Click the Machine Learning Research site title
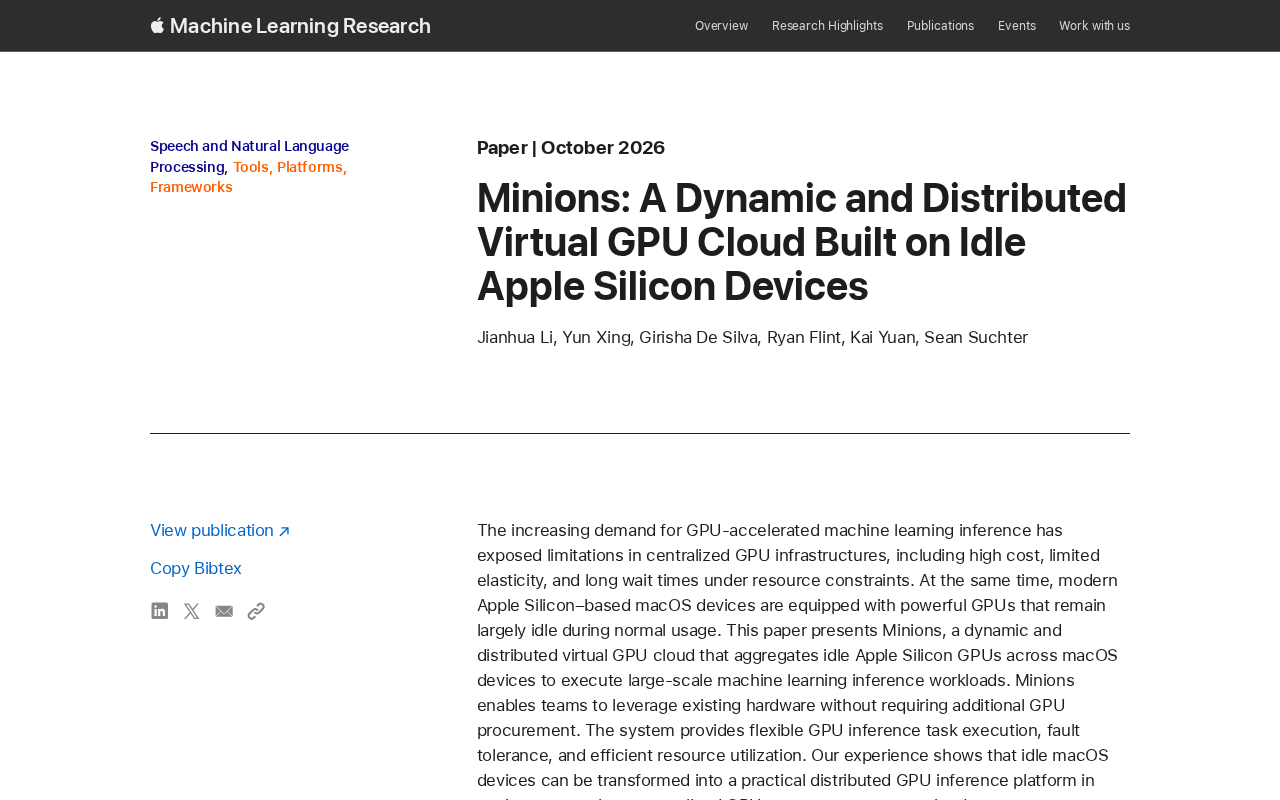1280x800 pixels. click(300, 26)
